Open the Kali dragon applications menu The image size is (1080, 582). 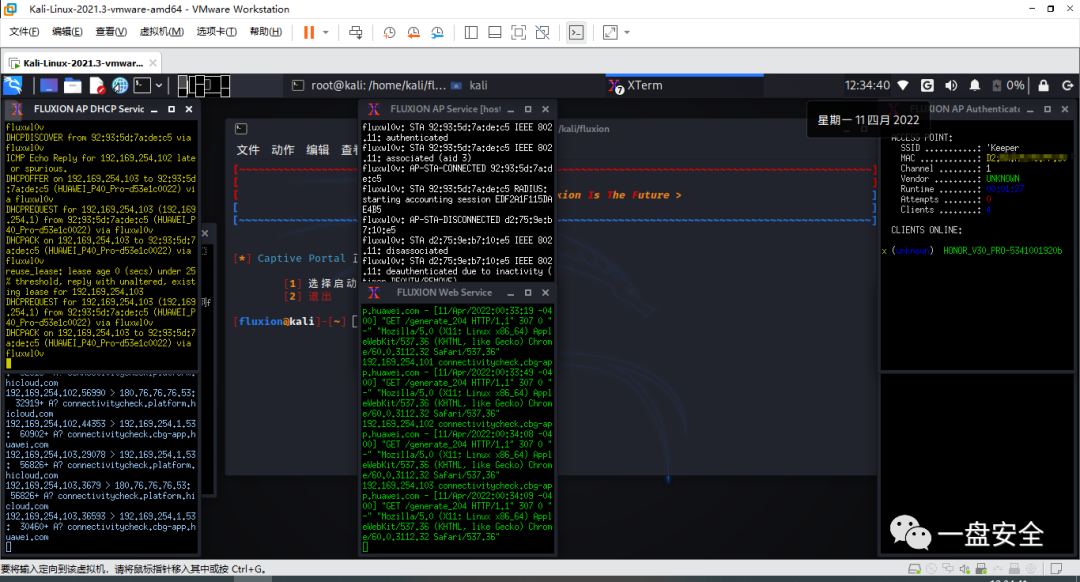13,85
